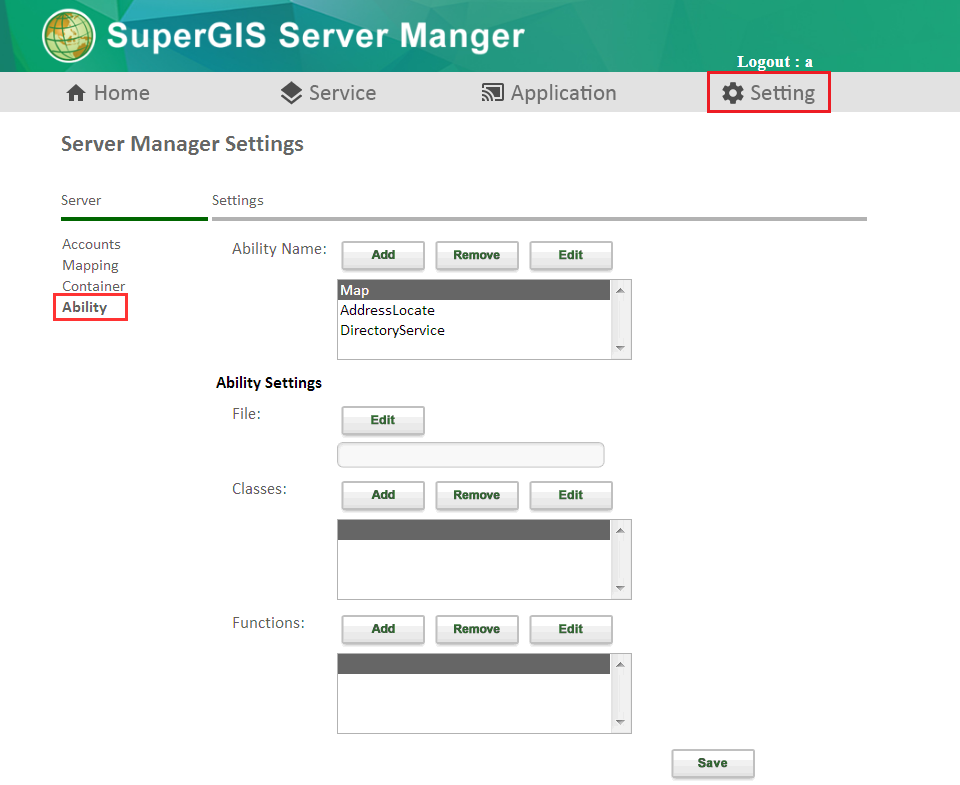This screenshot has width=960, height=785.
Task: Click the SuperGIS globe logo
Action: [69, 36]
